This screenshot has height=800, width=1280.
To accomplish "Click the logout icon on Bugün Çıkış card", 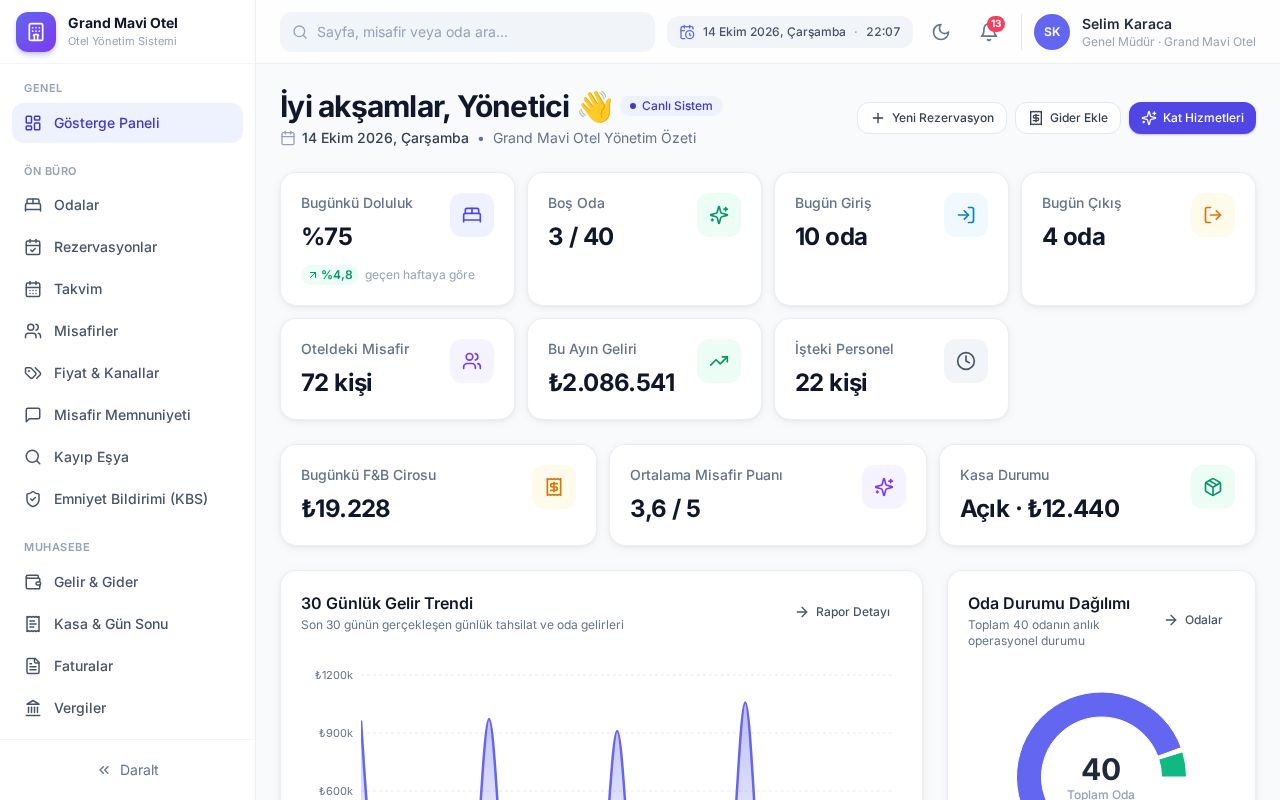I will pyautogui.click(x=1213, y=215).
